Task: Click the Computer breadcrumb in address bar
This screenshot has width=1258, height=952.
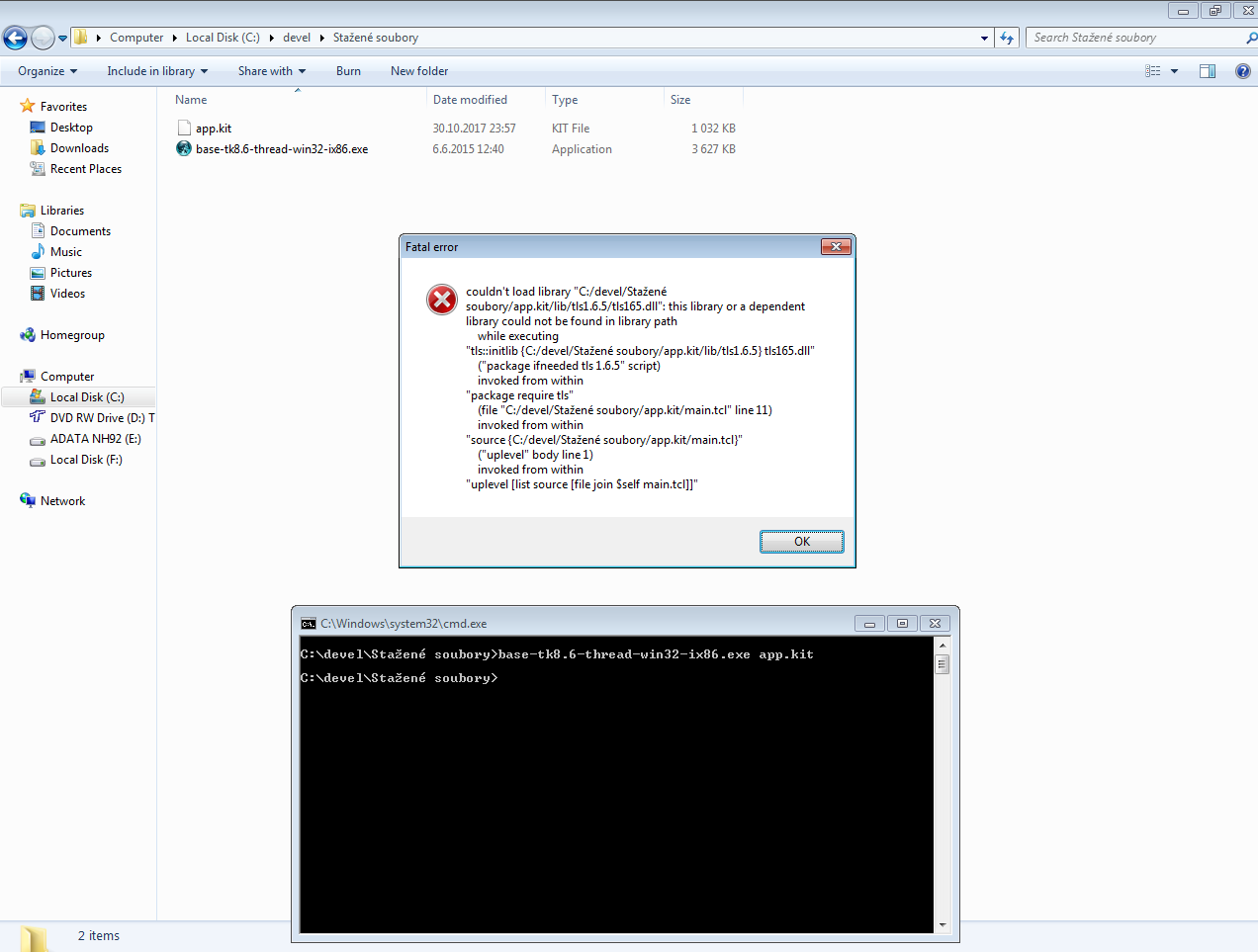Action: [136, 38]
